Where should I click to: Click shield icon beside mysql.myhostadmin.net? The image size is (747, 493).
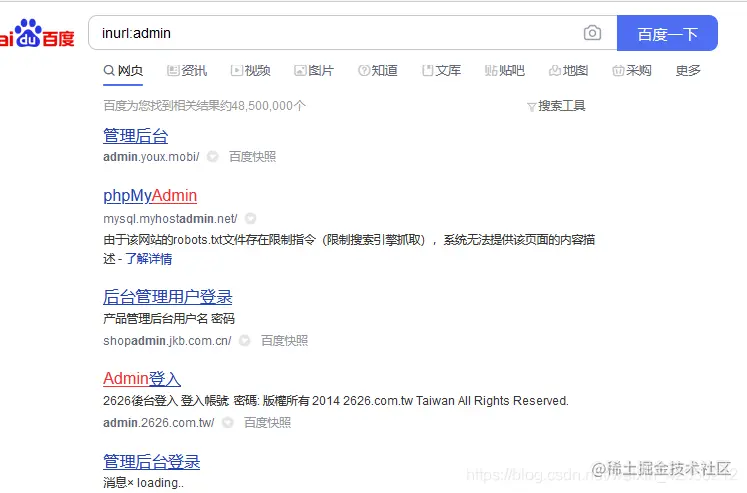click(x=251, y=218)
